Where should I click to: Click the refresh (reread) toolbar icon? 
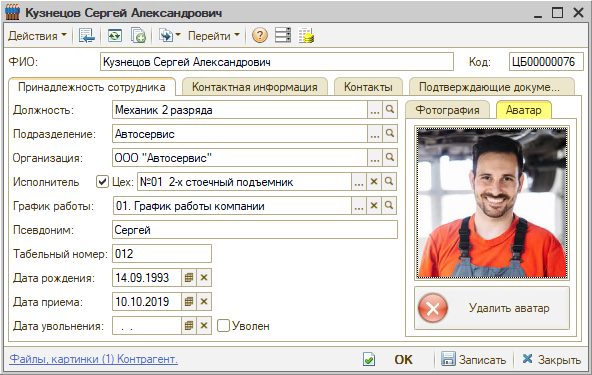(115, 36)
